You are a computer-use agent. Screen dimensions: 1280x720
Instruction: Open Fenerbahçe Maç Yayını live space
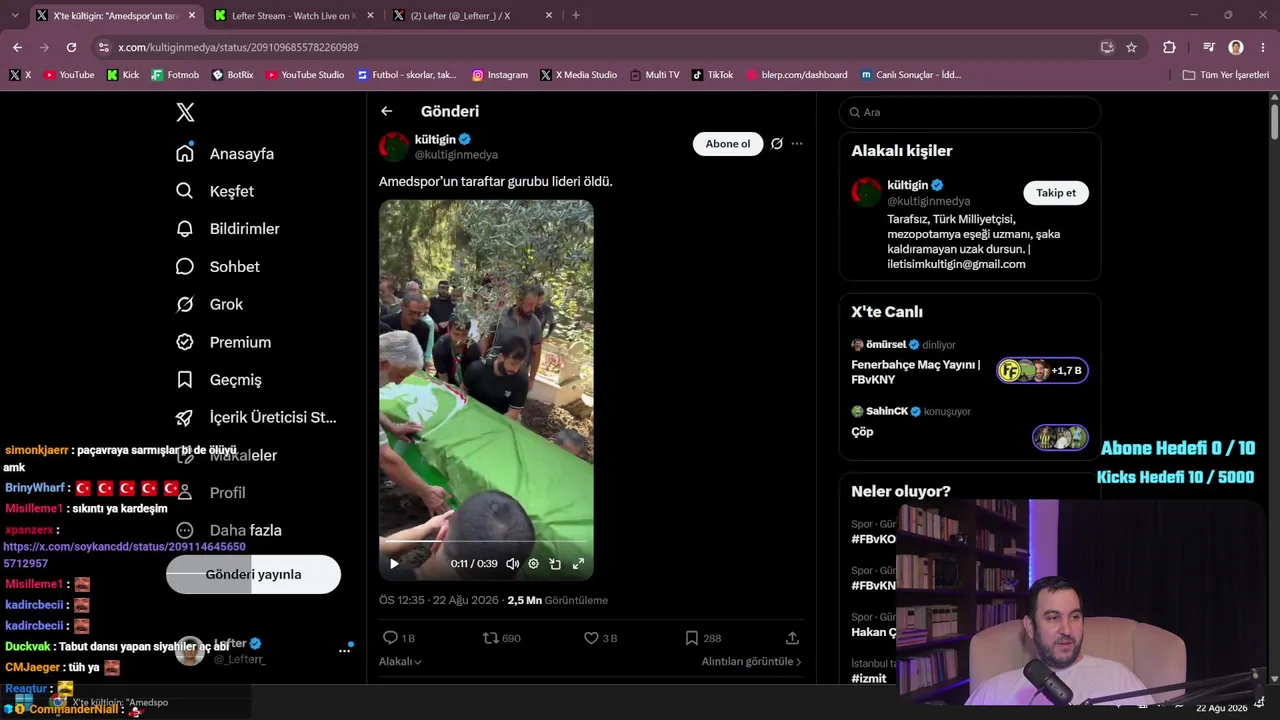tap(969, 362)
